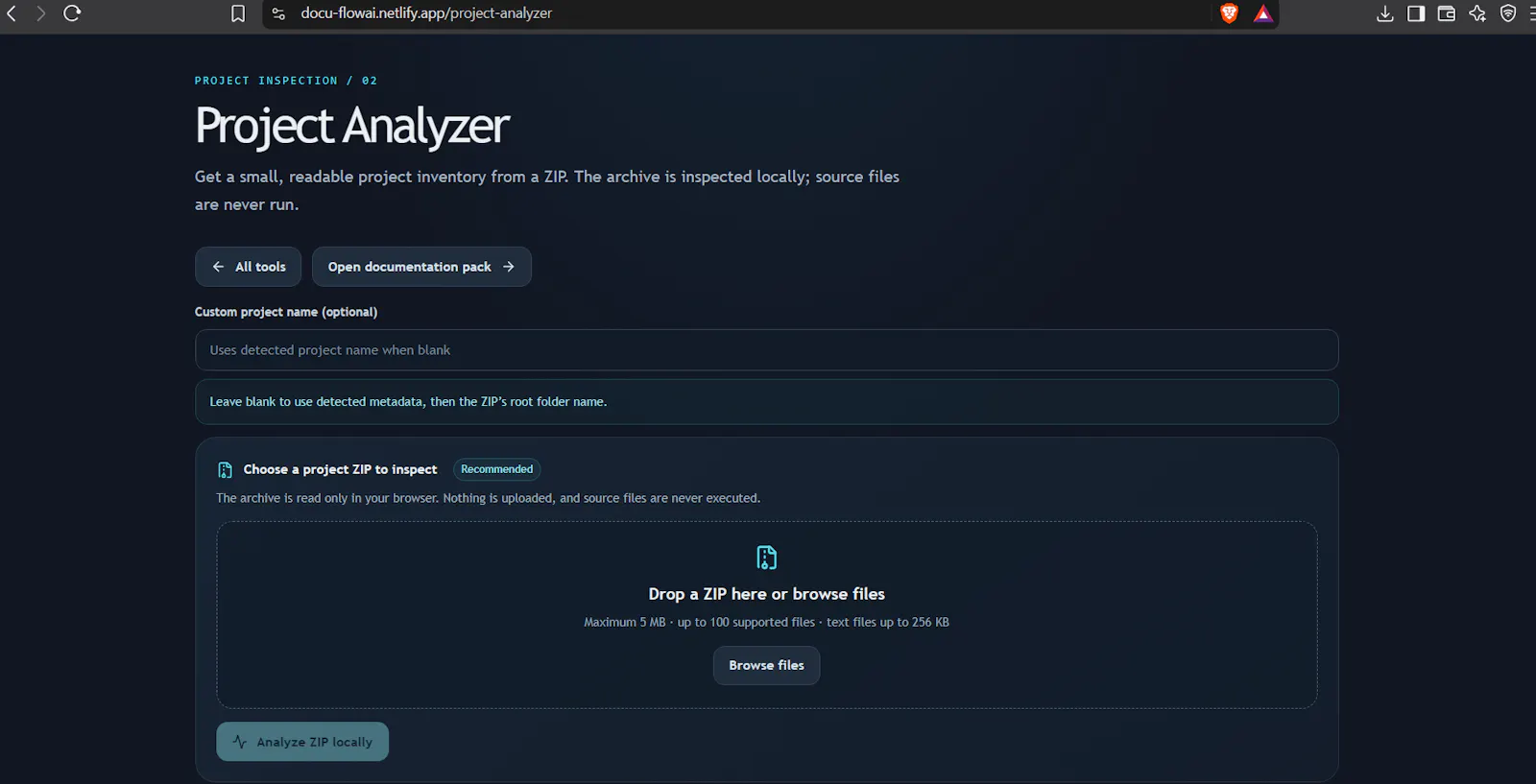
Task: Open browser downloads icon
Action: 1385,13
